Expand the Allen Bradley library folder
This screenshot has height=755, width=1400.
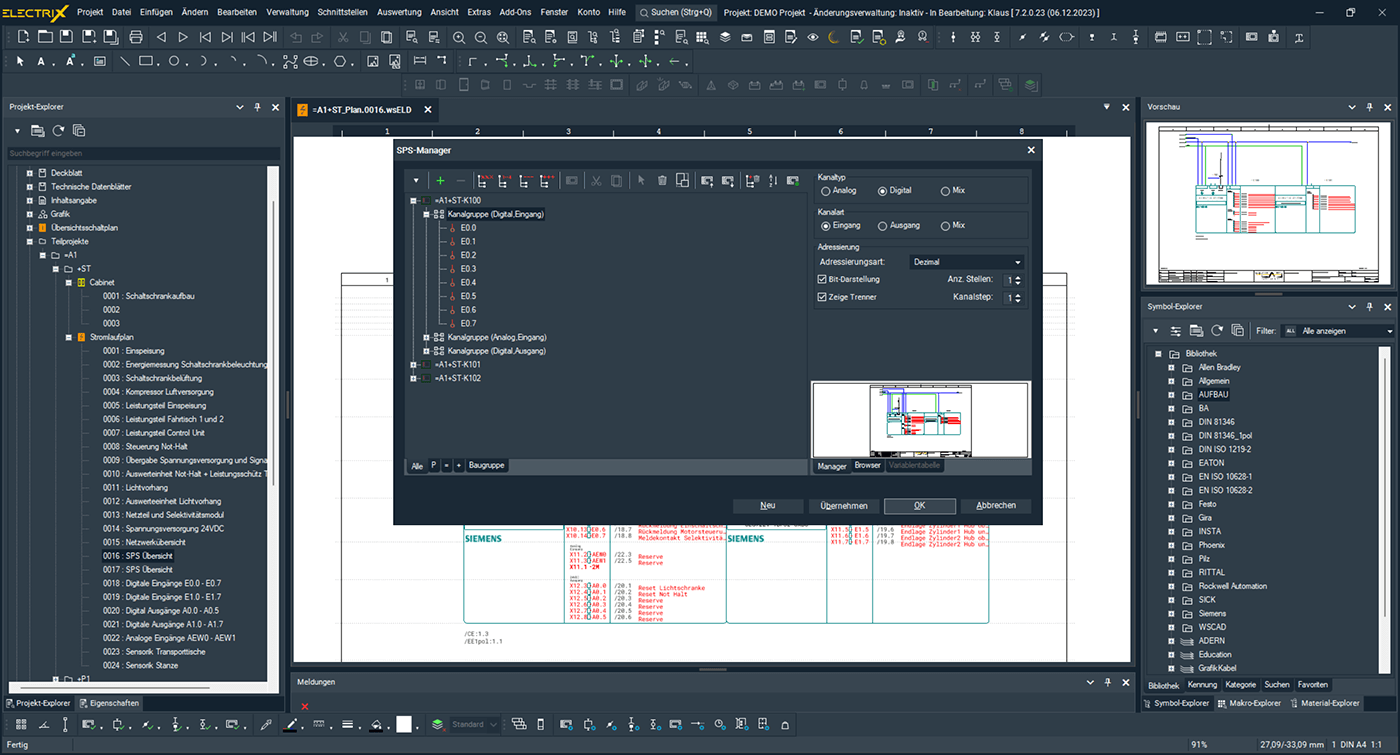1171,367
